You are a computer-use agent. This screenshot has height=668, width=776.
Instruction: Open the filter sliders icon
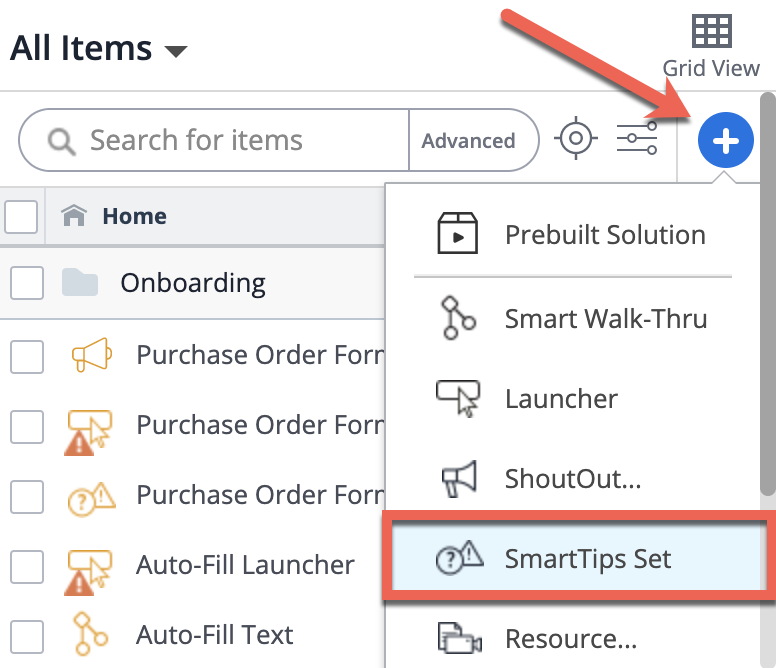[636, 140]
